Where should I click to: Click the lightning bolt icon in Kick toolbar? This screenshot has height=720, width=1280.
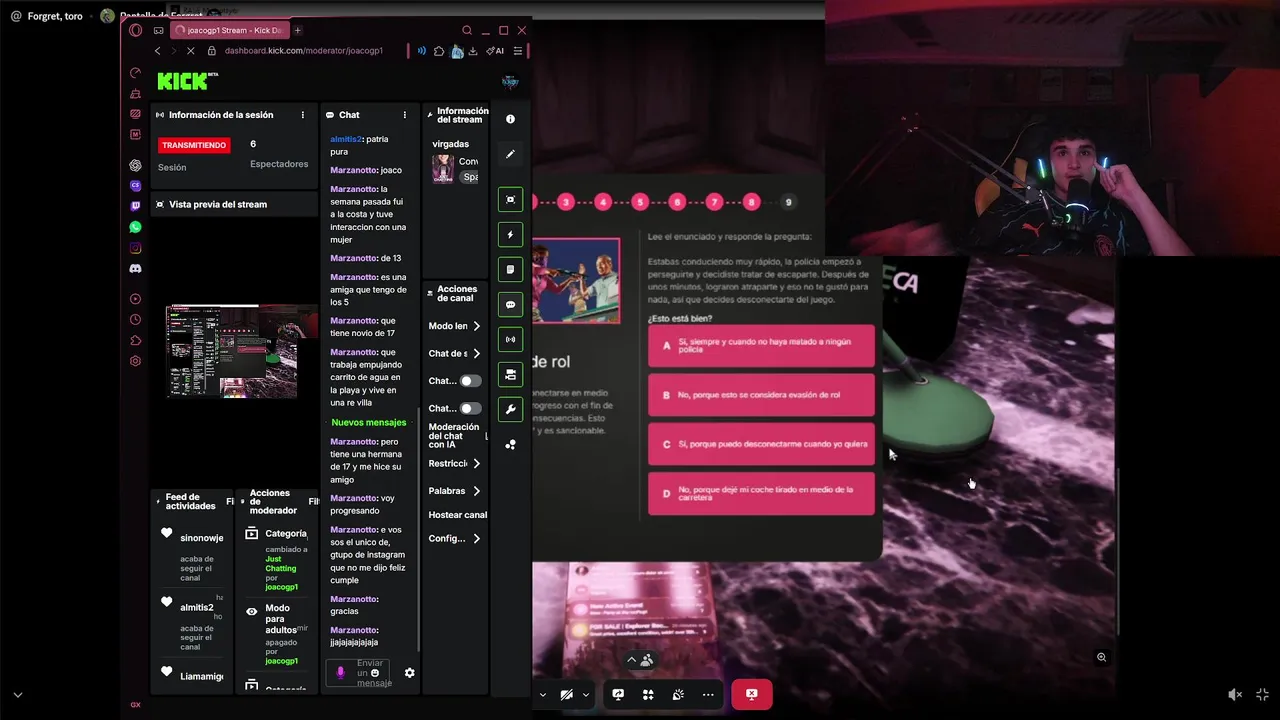click(x=510, y=235)
